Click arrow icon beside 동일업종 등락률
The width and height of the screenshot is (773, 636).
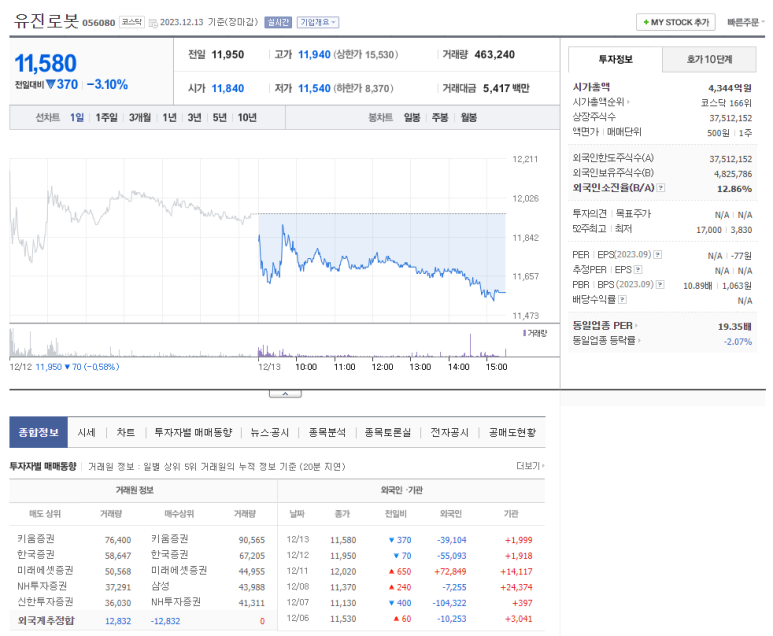[639, 341]
